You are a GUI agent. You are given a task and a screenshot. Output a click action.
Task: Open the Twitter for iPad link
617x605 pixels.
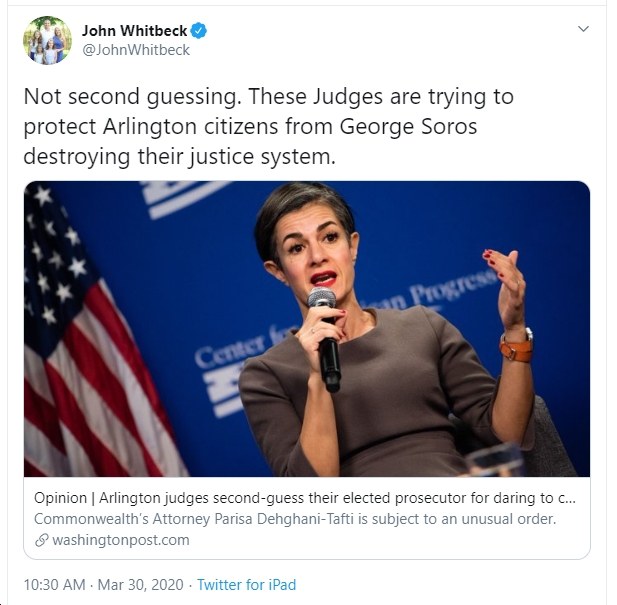tap(246, 585)
